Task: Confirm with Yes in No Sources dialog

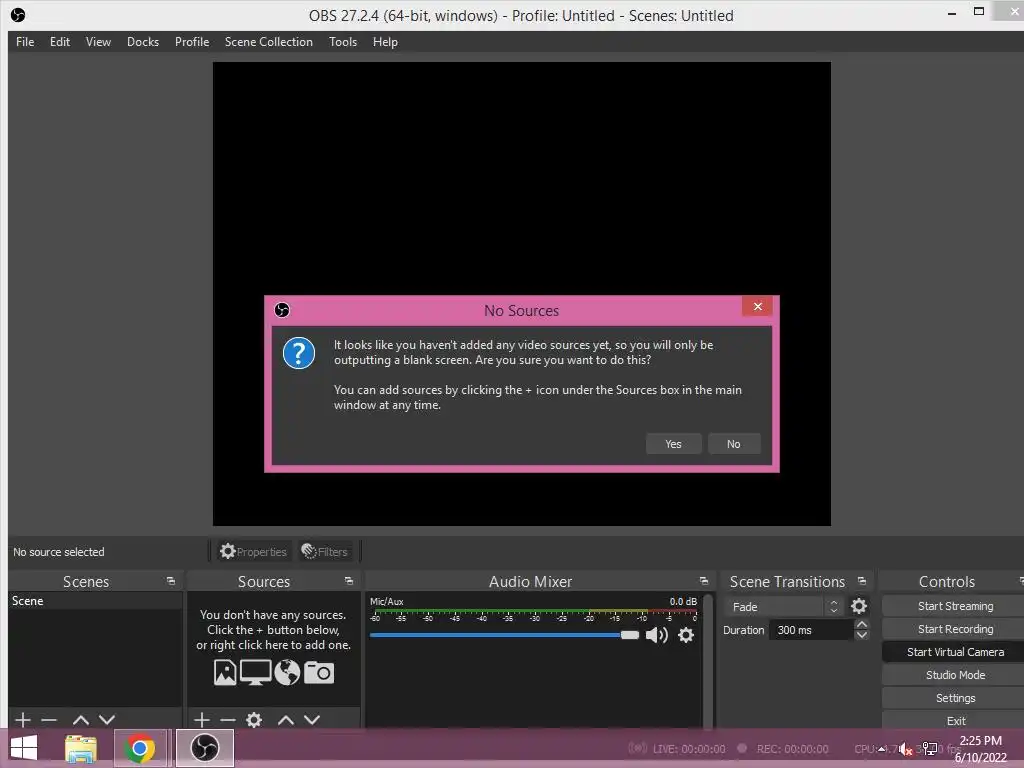Action: coord(673,444)
